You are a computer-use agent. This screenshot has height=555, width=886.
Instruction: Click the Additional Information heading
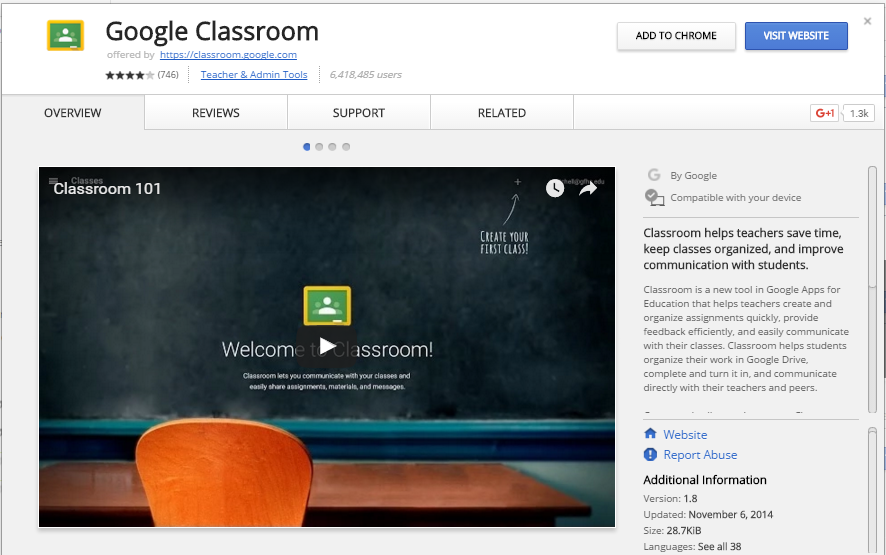point(705,480)
